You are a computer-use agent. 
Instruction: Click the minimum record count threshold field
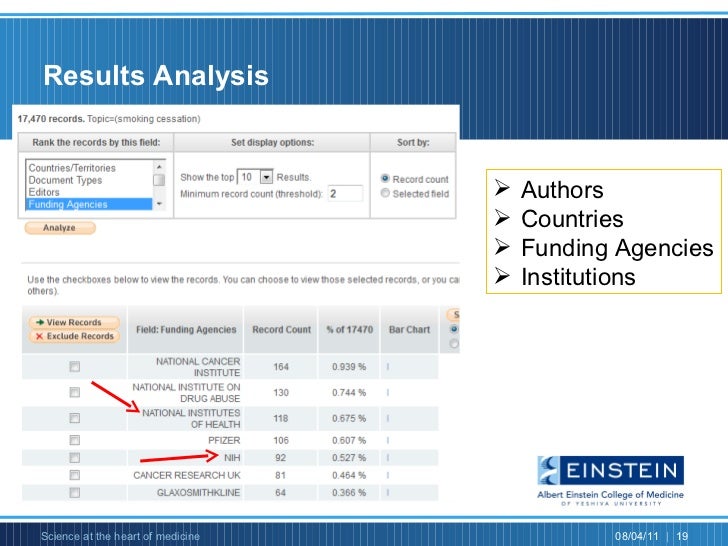(x=345, y=194)
